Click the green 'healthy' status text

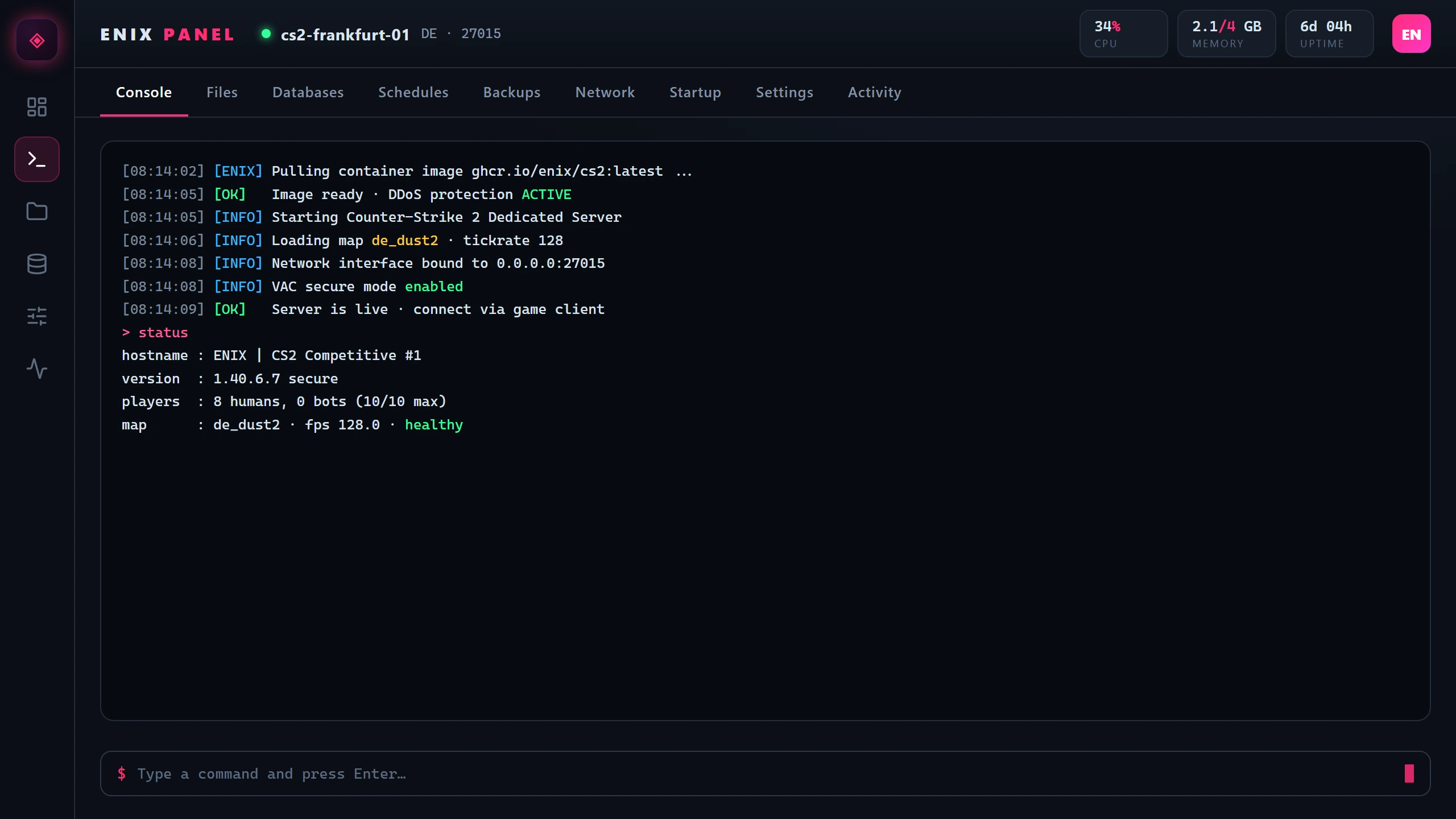434,425
